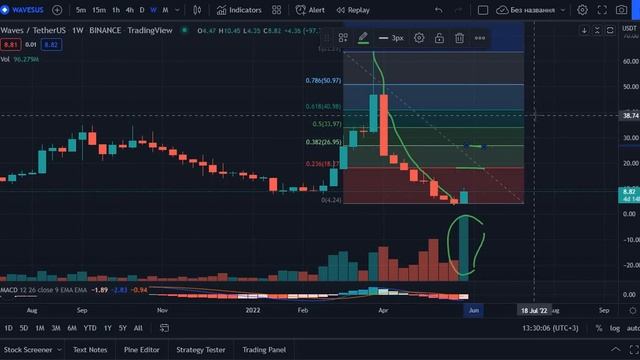Expand the Stock Screener dropdown arrow

pos(59,350)
